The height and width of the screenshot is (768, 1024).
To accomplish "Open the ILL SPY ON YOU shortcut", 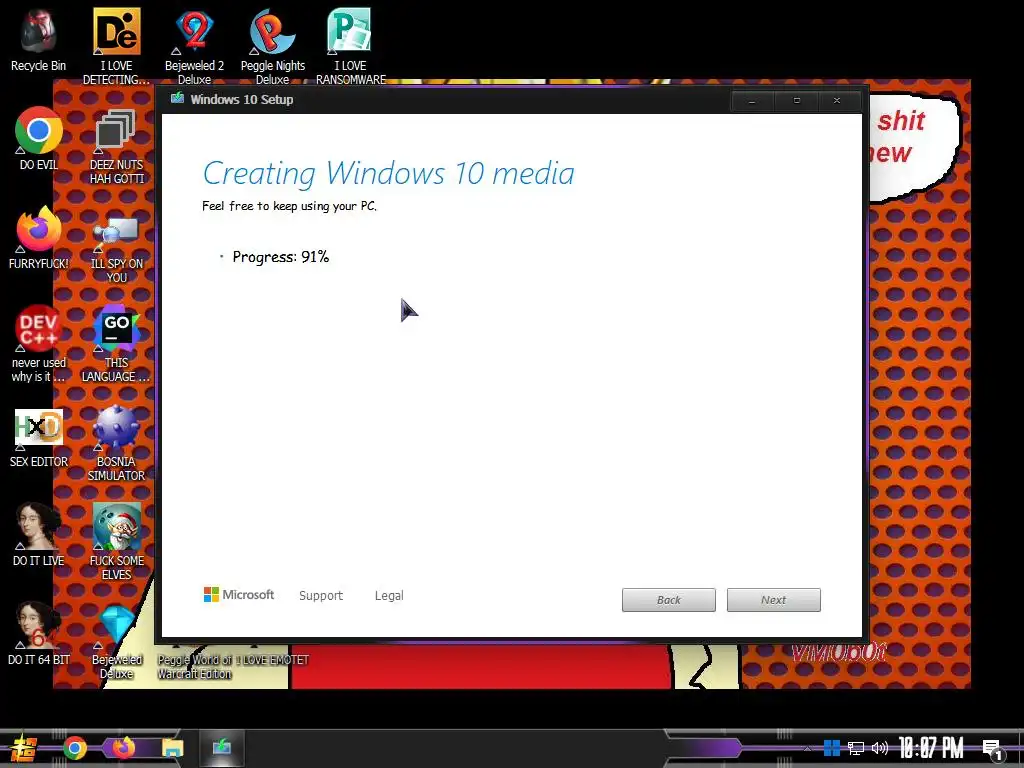I will coord(116,247).
